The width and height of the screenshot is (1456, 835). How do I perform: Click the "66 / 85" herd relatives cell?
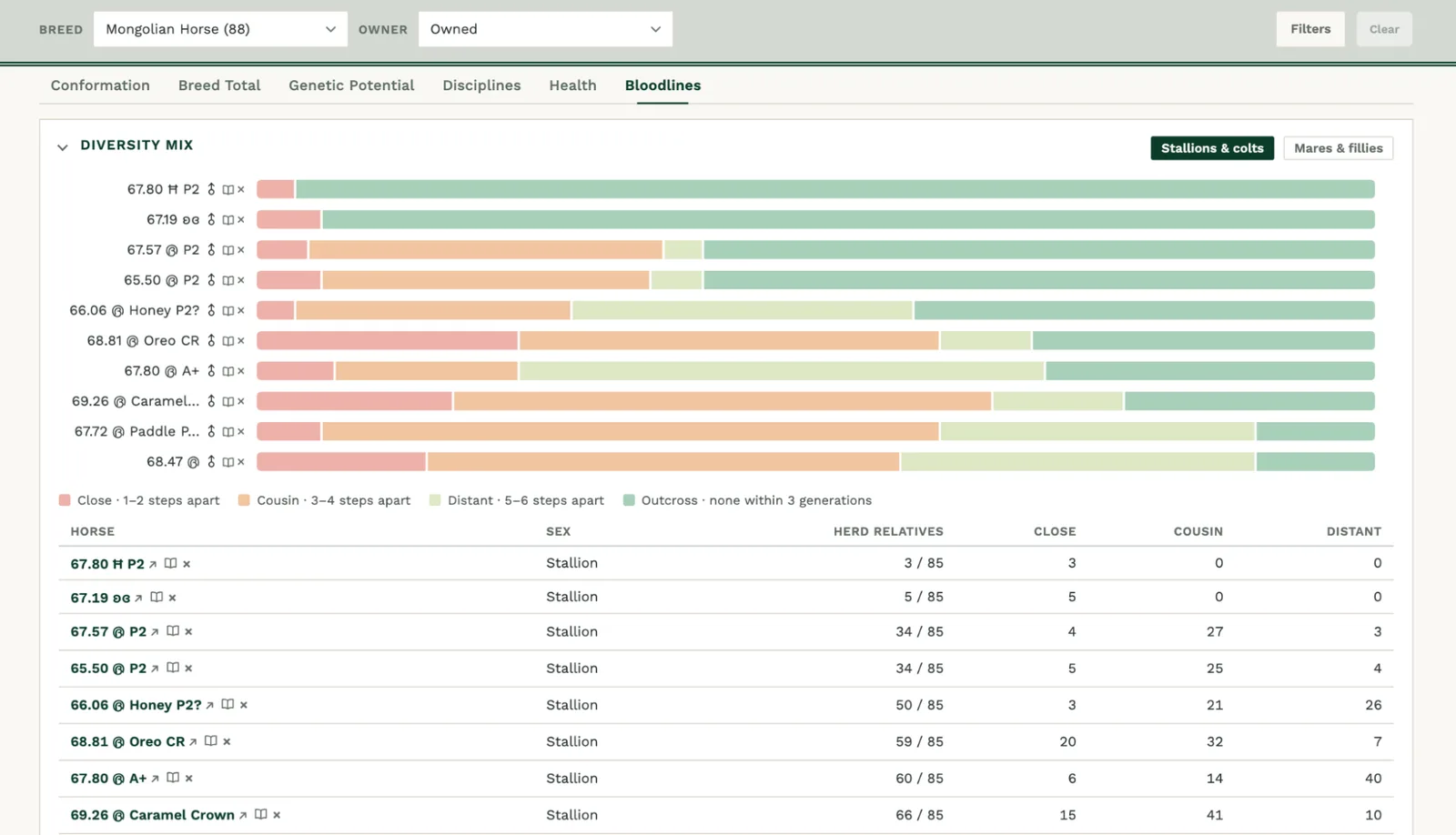click(919, 816)
